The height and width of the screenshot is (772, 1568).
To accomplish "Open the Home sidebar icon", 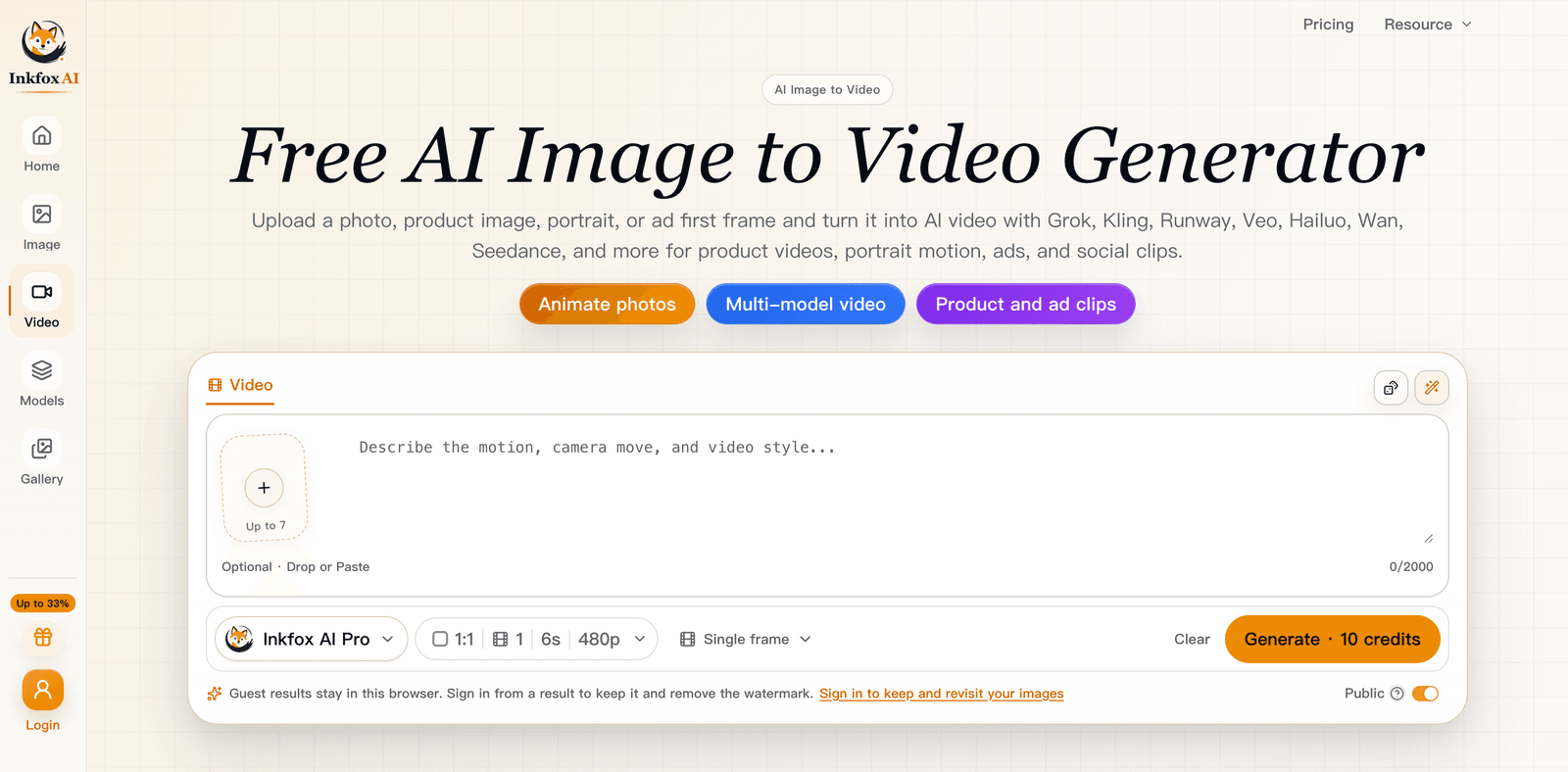I will click(42, 135).
